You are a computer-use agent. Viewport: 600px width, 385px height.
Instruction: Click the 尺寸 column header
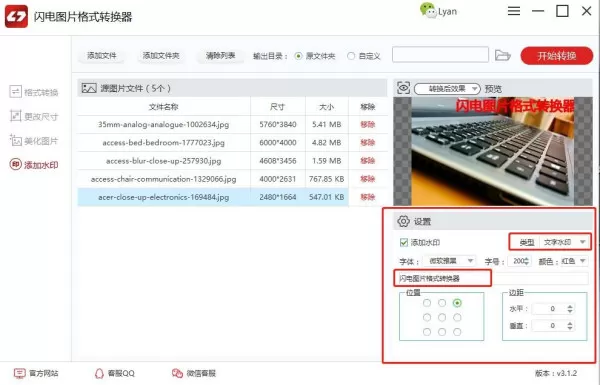pyautogui.click(x=277, y=107)
